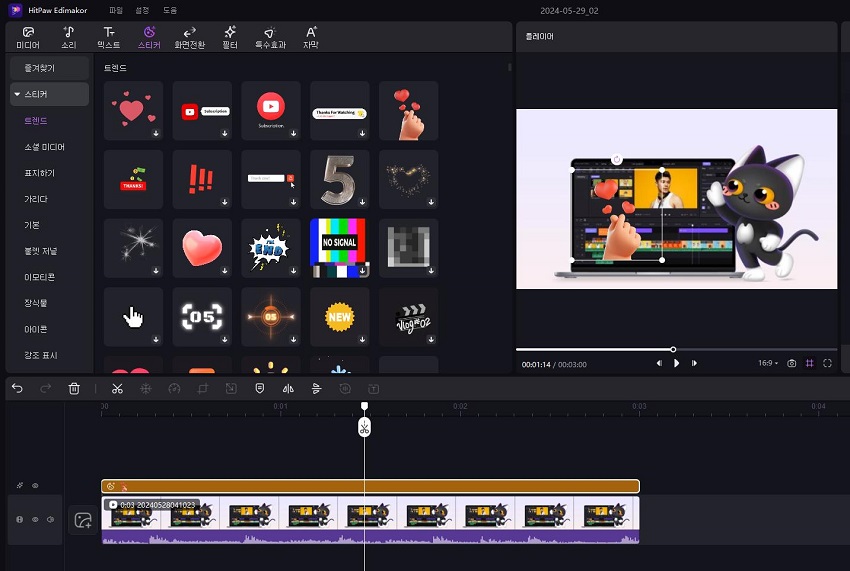Click the undo arrow icon
Viewport: 850px width, 571px height.
coord(17,388)
